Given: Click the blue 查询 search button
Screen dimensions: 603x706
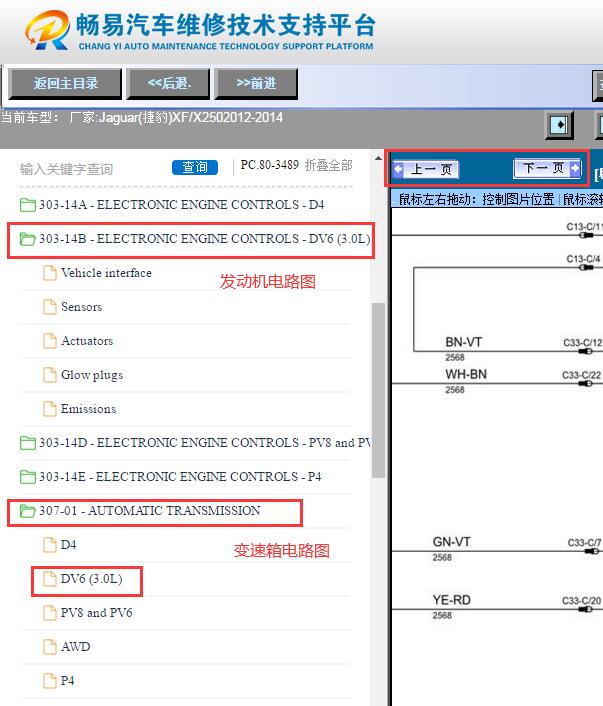Looking at the screenshot, I should point(195,167).
